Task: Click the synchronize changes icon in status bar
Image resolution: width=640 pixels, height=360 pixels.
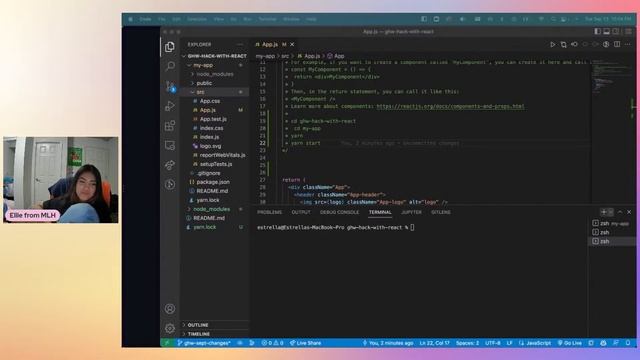Action: tap(240, 343)
